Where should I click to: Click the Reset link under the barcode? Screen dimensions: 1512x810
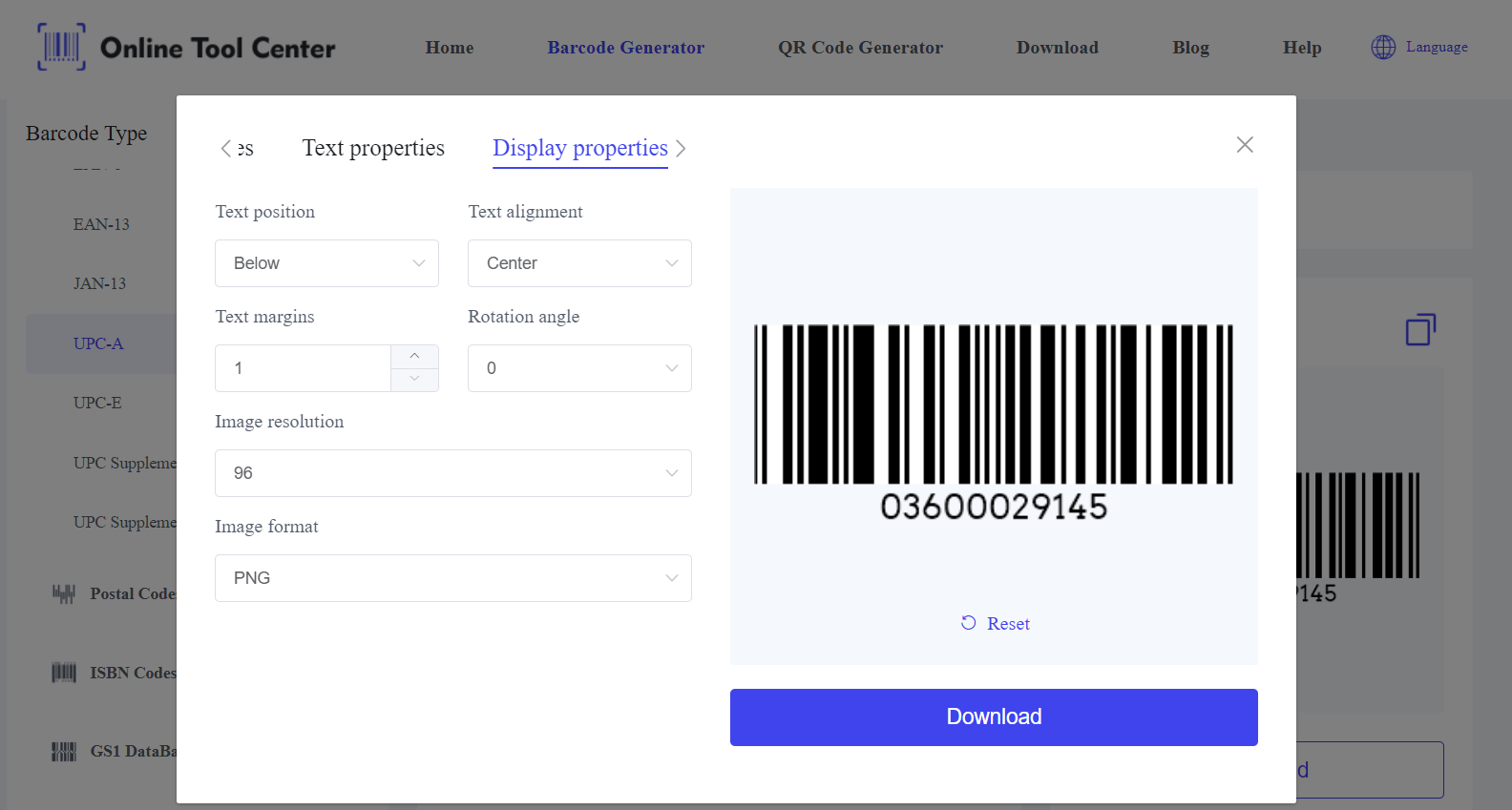[x=1008, y=623]
